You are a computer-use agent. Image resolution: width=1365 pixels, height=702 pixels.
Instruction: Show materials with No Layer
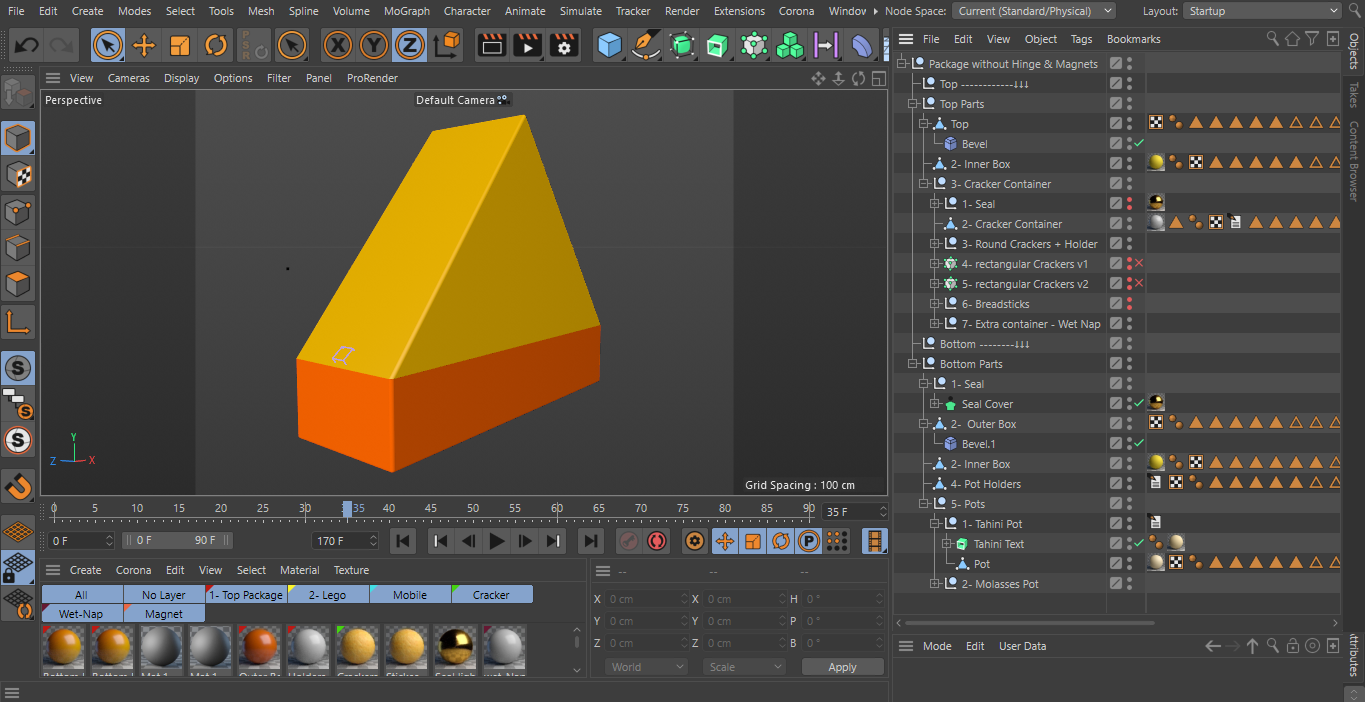tap(164, 595)
